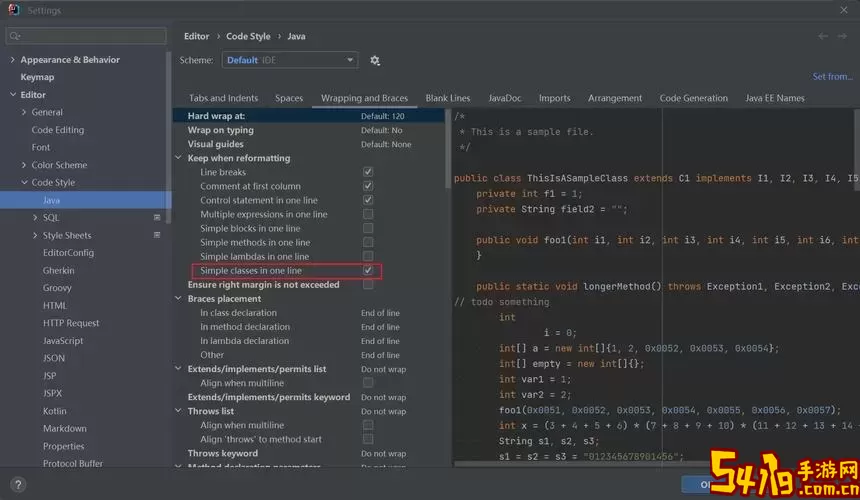Select EditorConfig code style item
Screen dimensions: 860x500
pyautogui.click(x=68, y=253)
